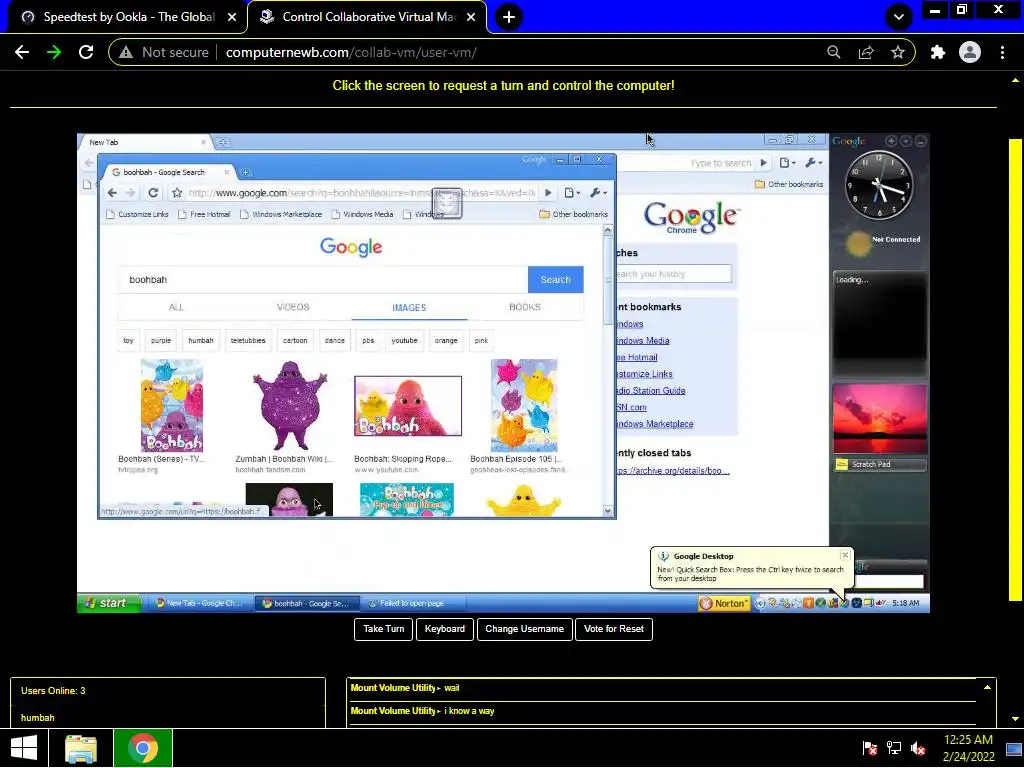
Task: Close the Speedtest by Ookla tab
Action: tap(232, 17)
